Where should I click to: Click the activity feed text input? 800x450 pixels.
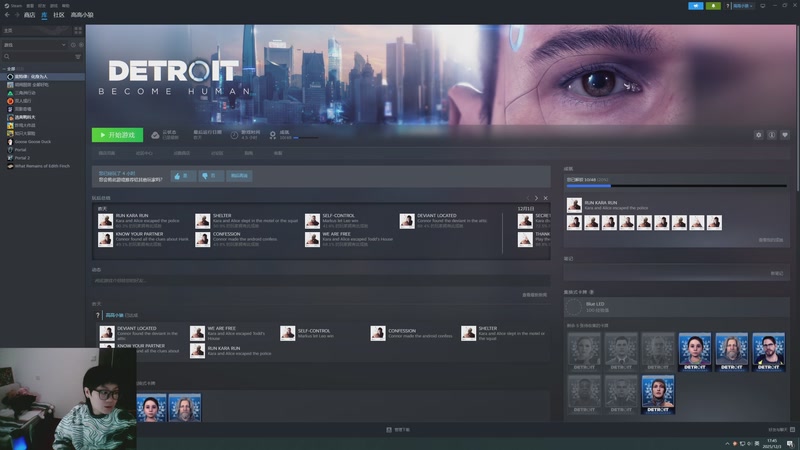(321, 281)
